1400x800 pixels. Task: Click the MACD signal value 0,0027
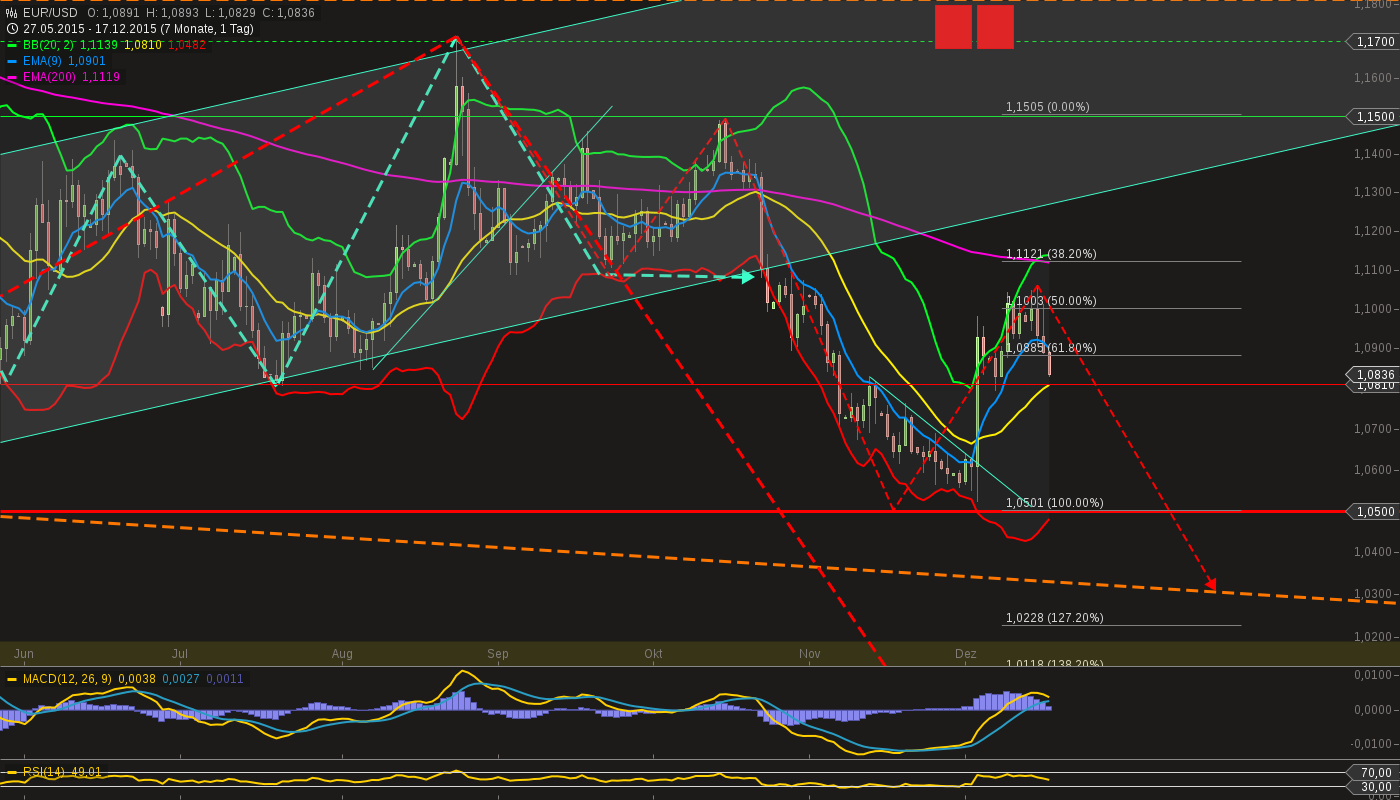click(x=181, y=679)
